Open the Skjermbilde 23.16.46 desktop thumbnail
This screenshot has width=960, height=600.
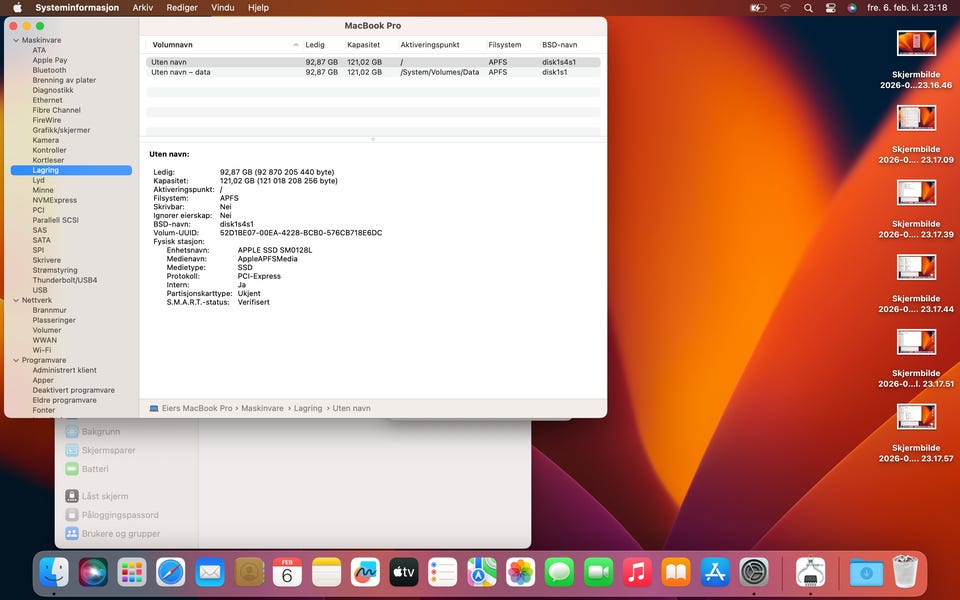(x=916, y=43)
